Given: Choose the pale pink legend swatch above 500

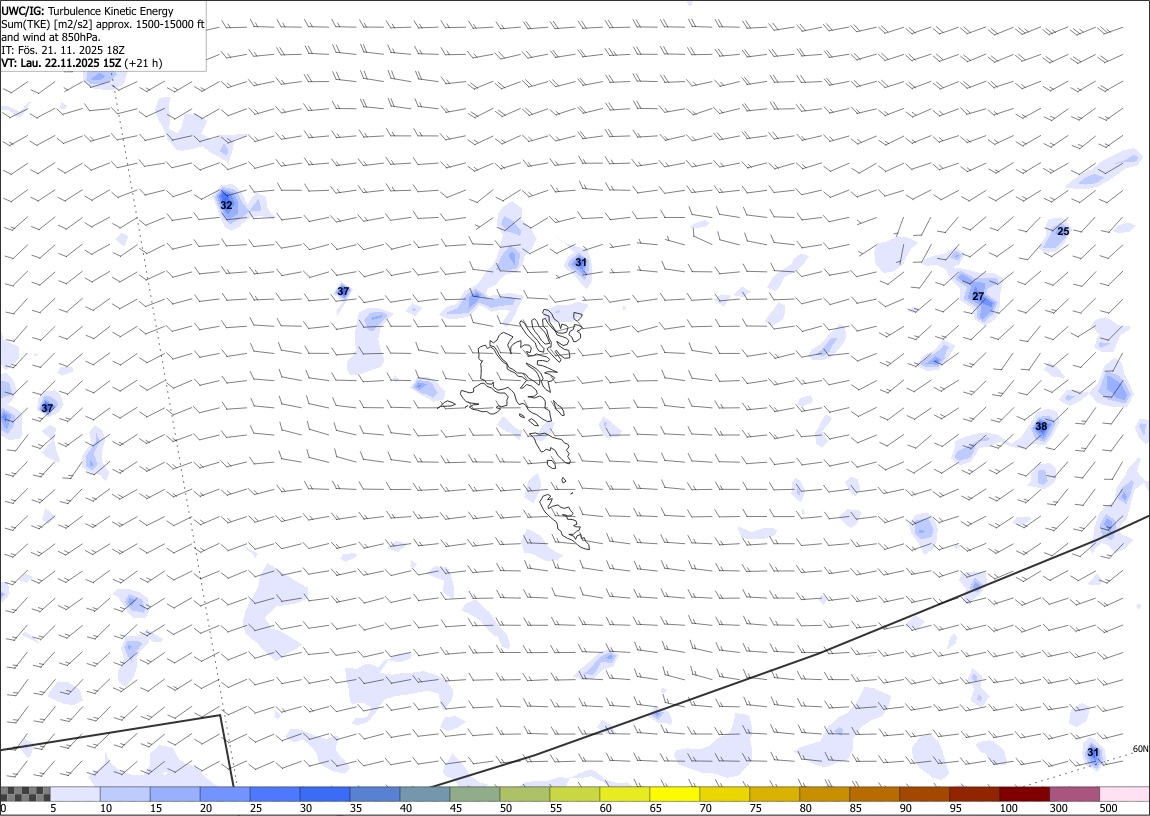Looking at the screenshot, I should point(1124,794).
